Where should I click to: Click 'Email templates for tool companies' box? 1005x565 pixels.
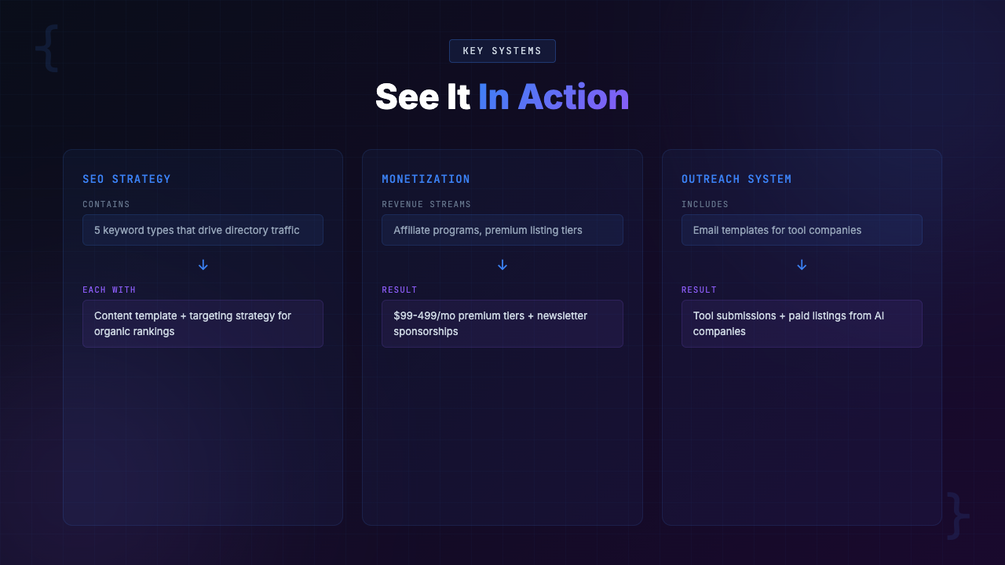[x=801, y=230]
